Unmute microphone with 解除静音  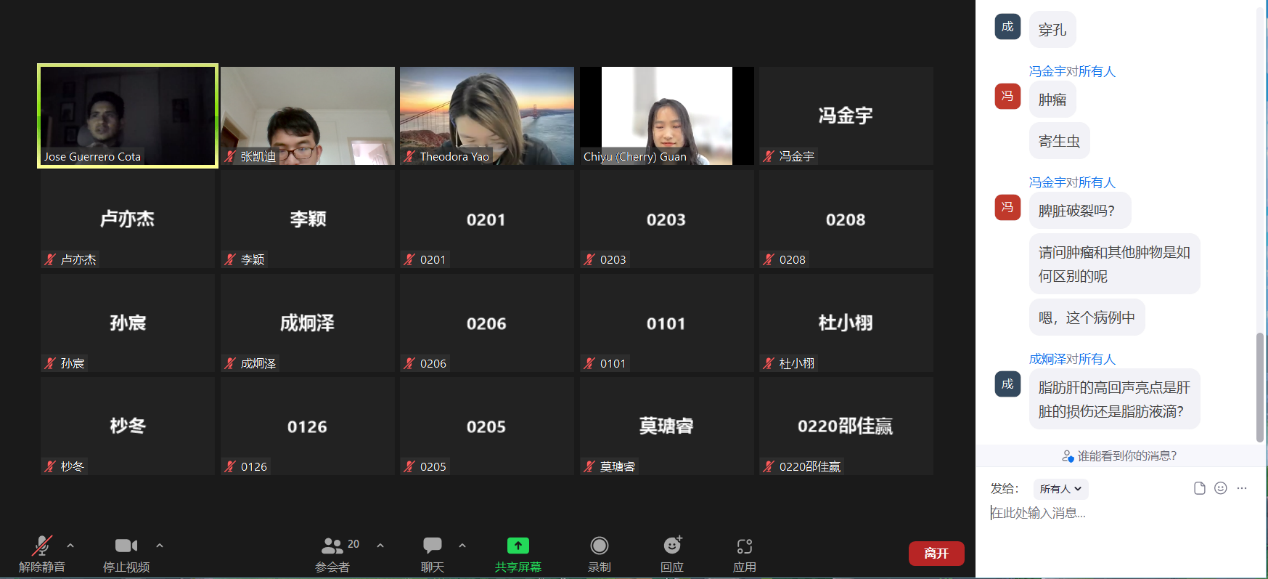pos(42,546)
